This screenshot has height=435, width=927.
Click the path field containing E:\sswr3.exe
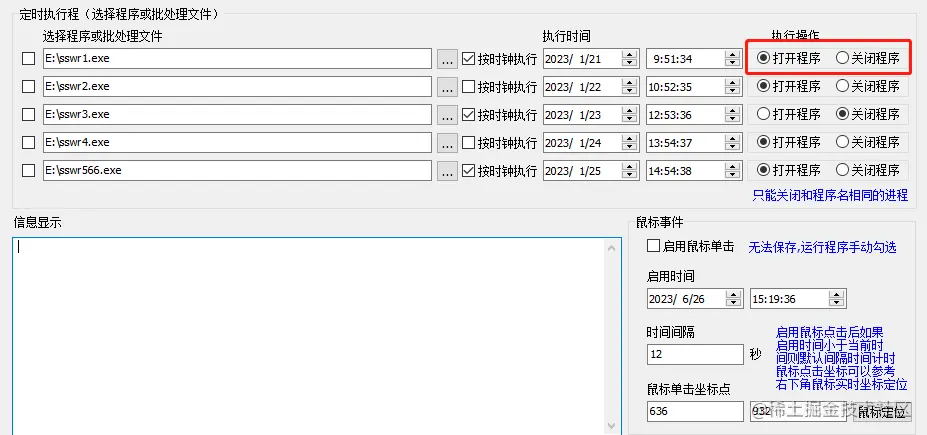pos(237,114)
